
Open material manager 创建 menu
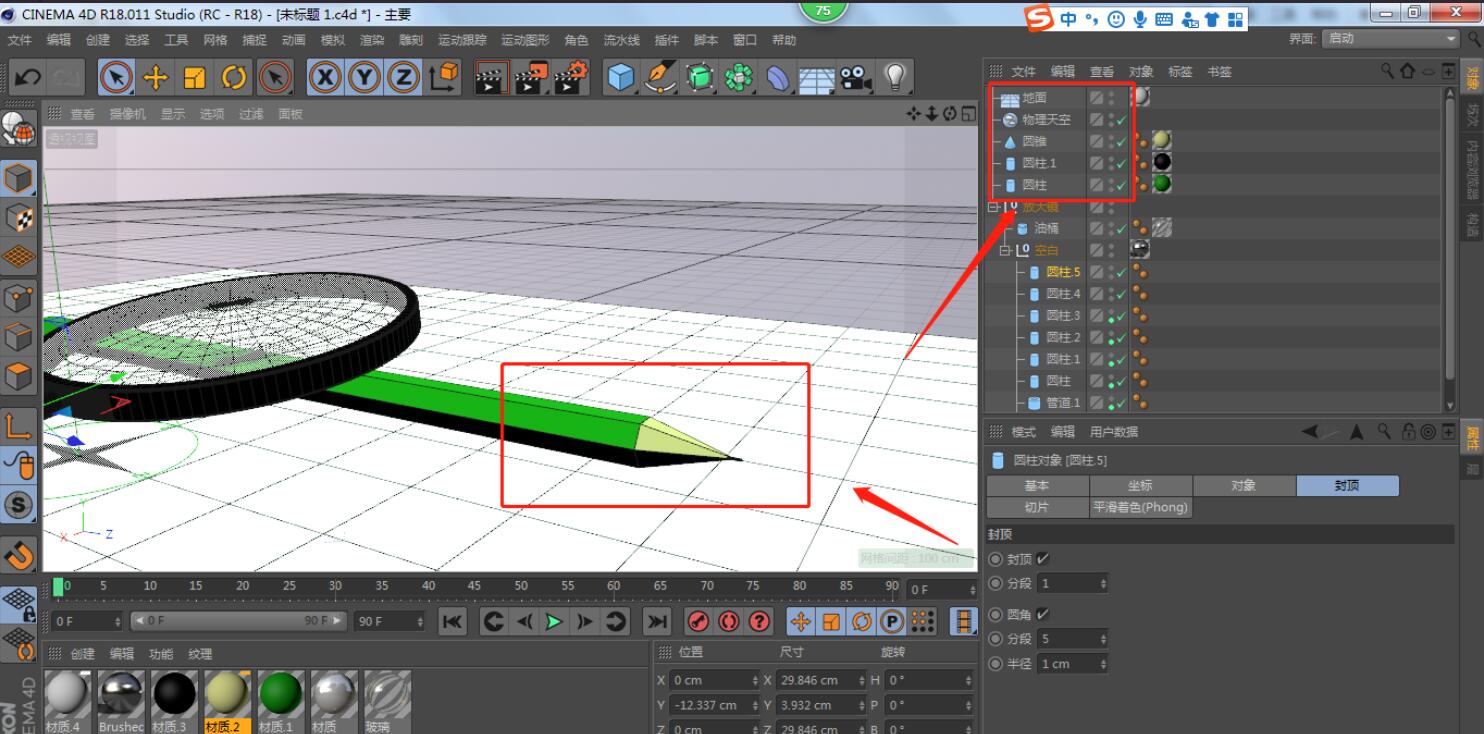(x=82, y=654)
